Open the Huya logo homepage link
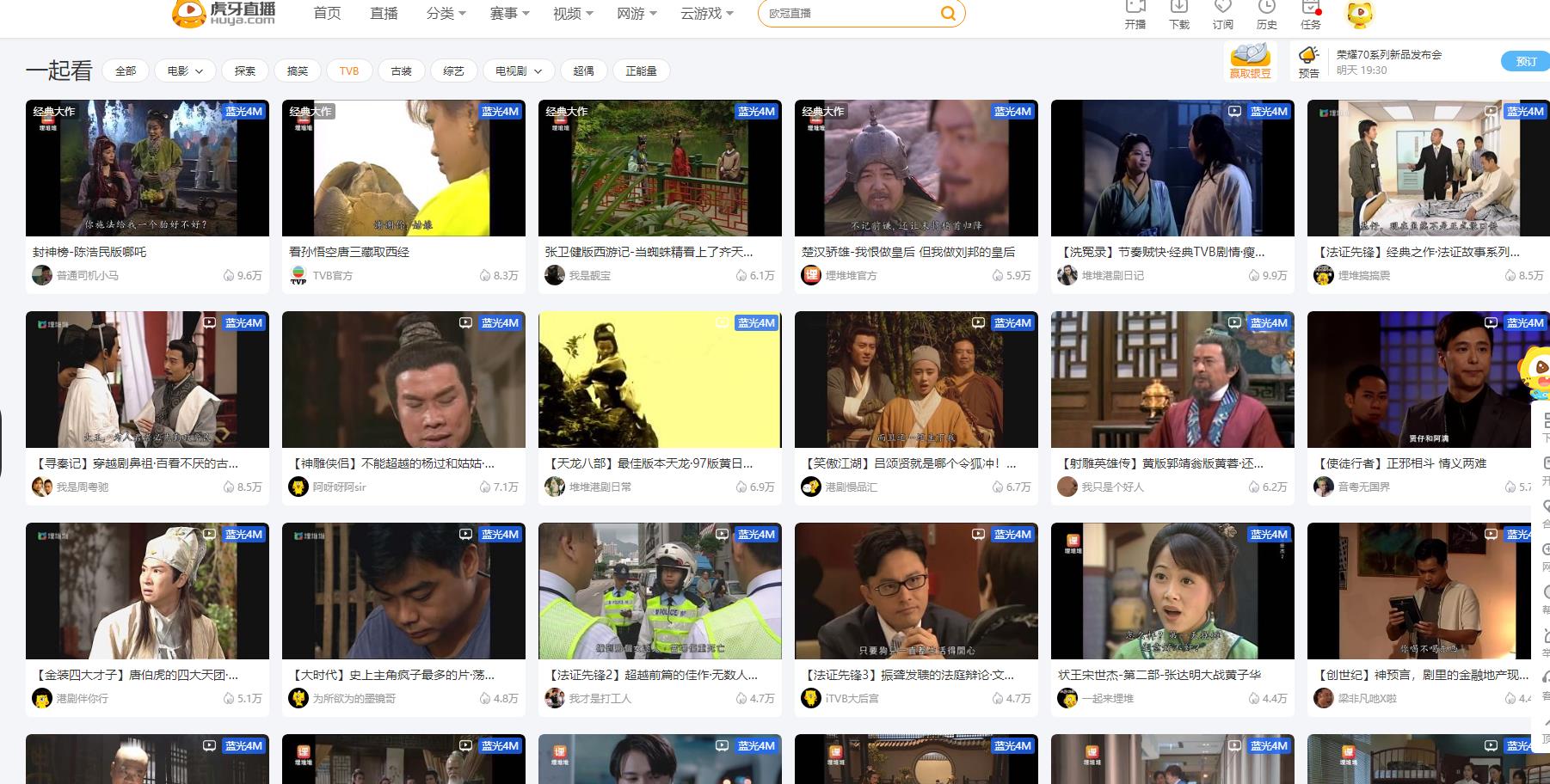Viewport: 1550px width, 784px height. tap(224, 13)
